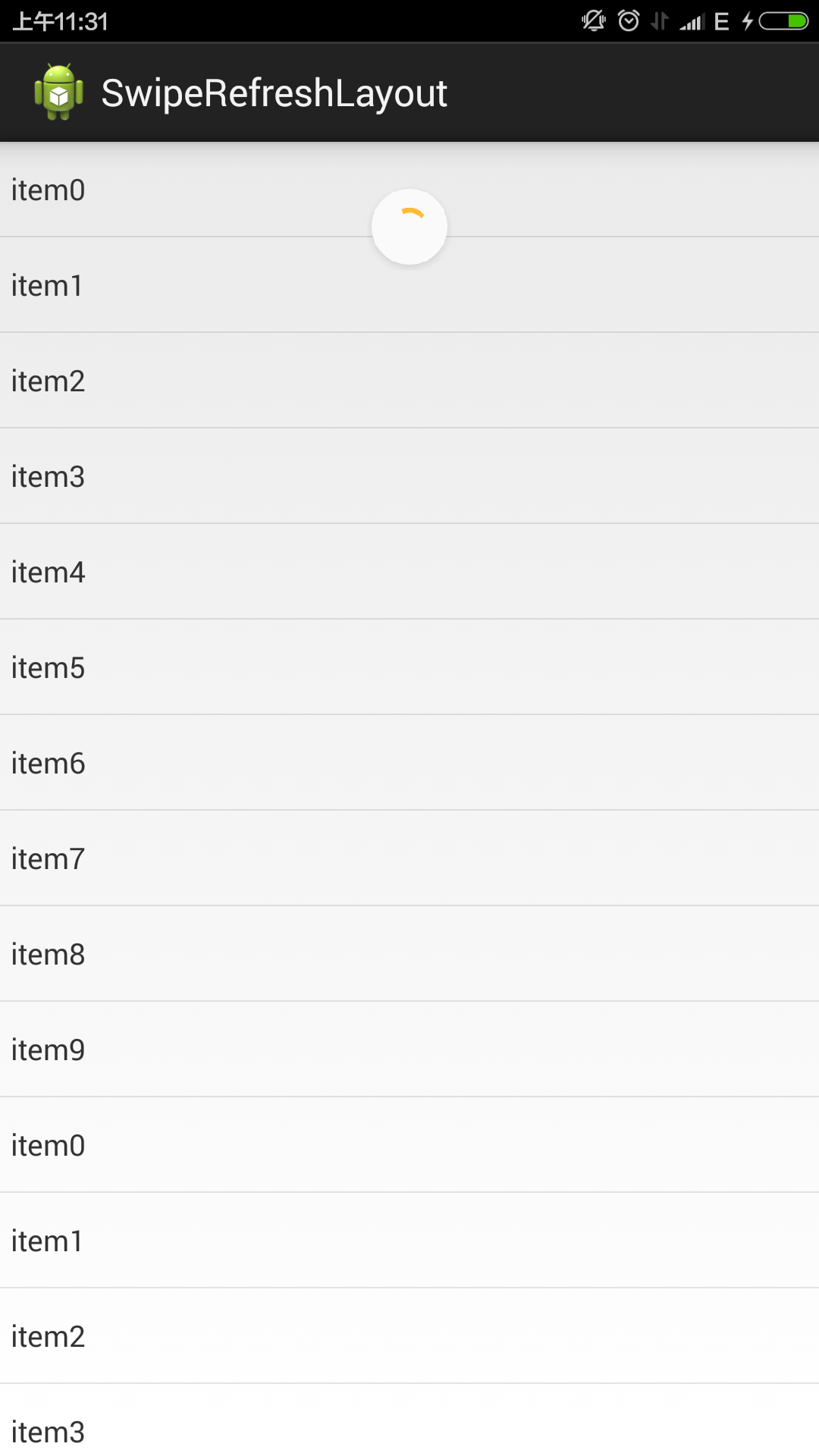This screenshot has height=1456, width=819.
Task: Tap the item9 list row
Action: coord(409,1050)
